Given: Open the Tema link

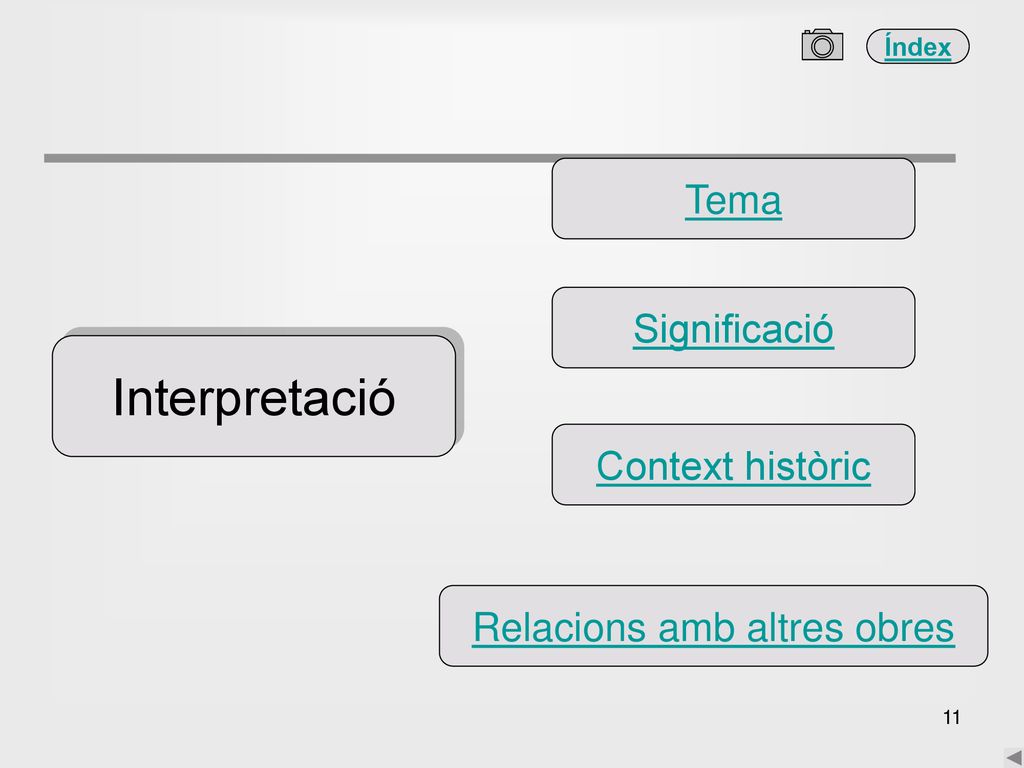Looking at the screenshot, I should click(x=733, y=200).
